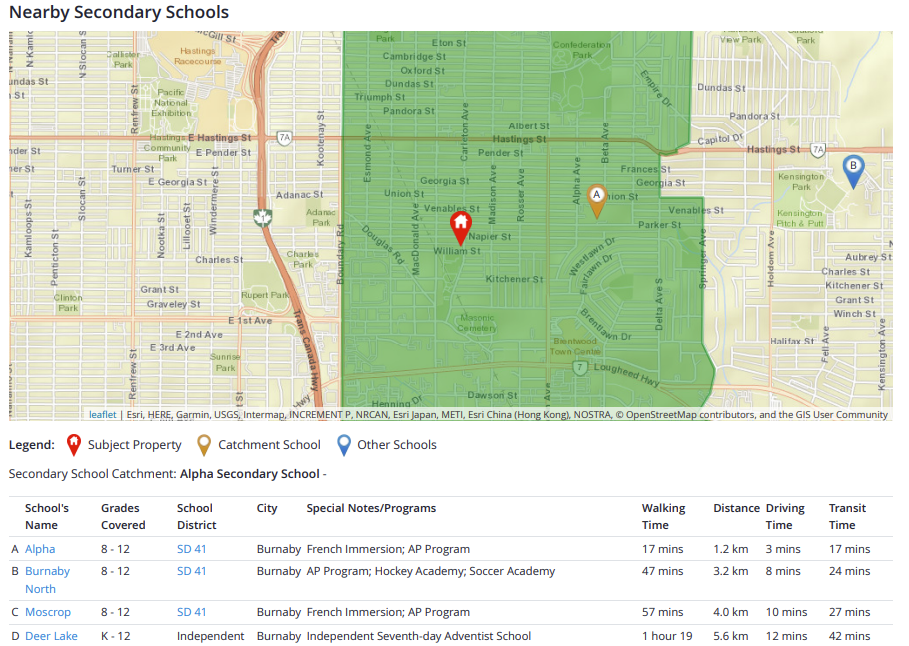Click the Trans-Canada maple leaf highway shield

[x=265, y=217]
